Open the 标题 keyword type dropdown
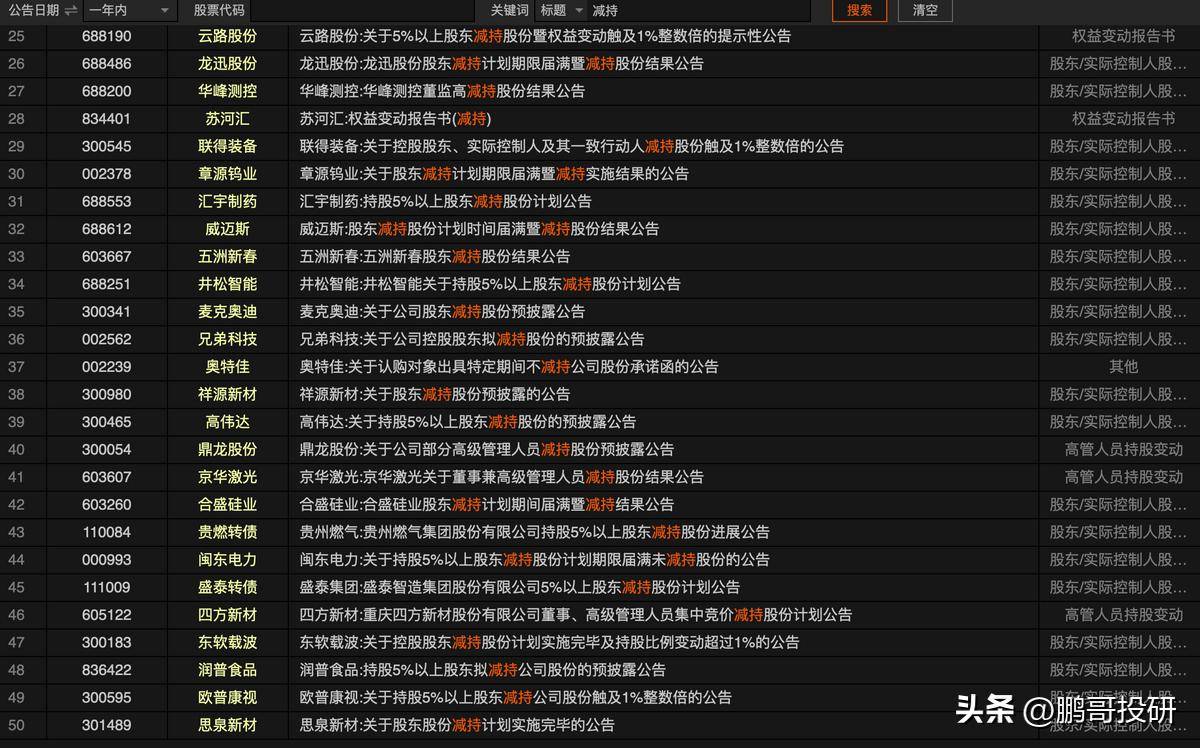Image resolution: width=1200 pixels, height=748 pixels. click(561, 10)
